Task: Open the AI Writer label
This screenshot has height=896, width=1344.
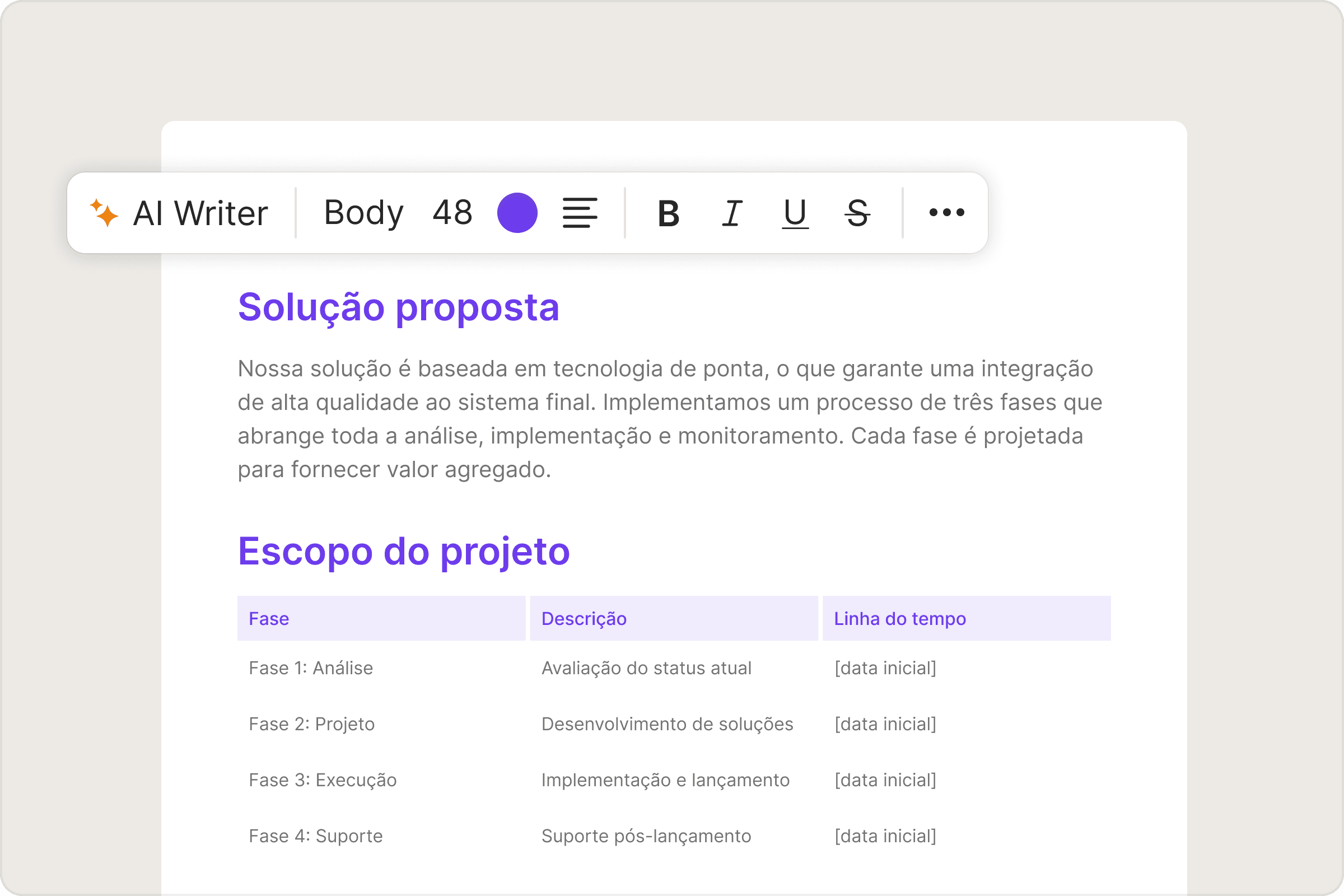Action: tap(200, 213)
